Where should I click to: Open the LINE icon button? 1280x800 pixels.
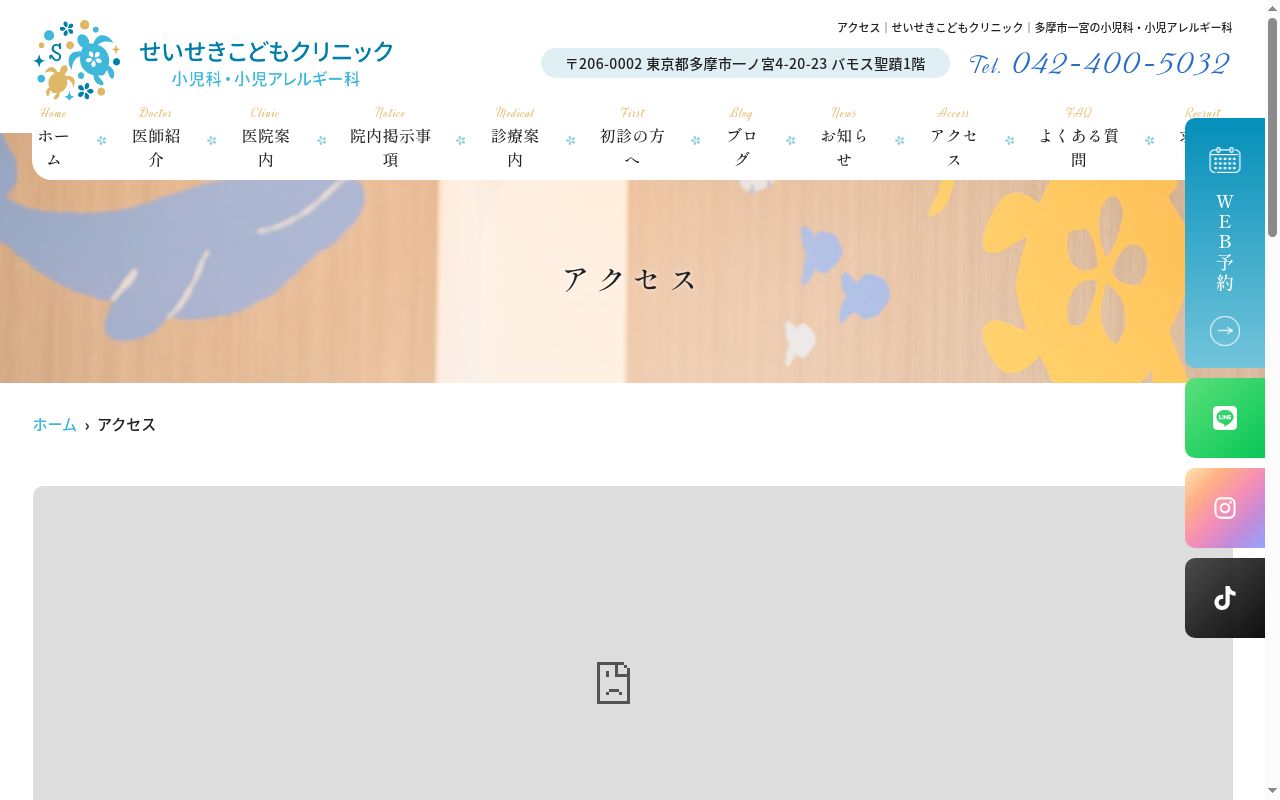coord(1225,418)
